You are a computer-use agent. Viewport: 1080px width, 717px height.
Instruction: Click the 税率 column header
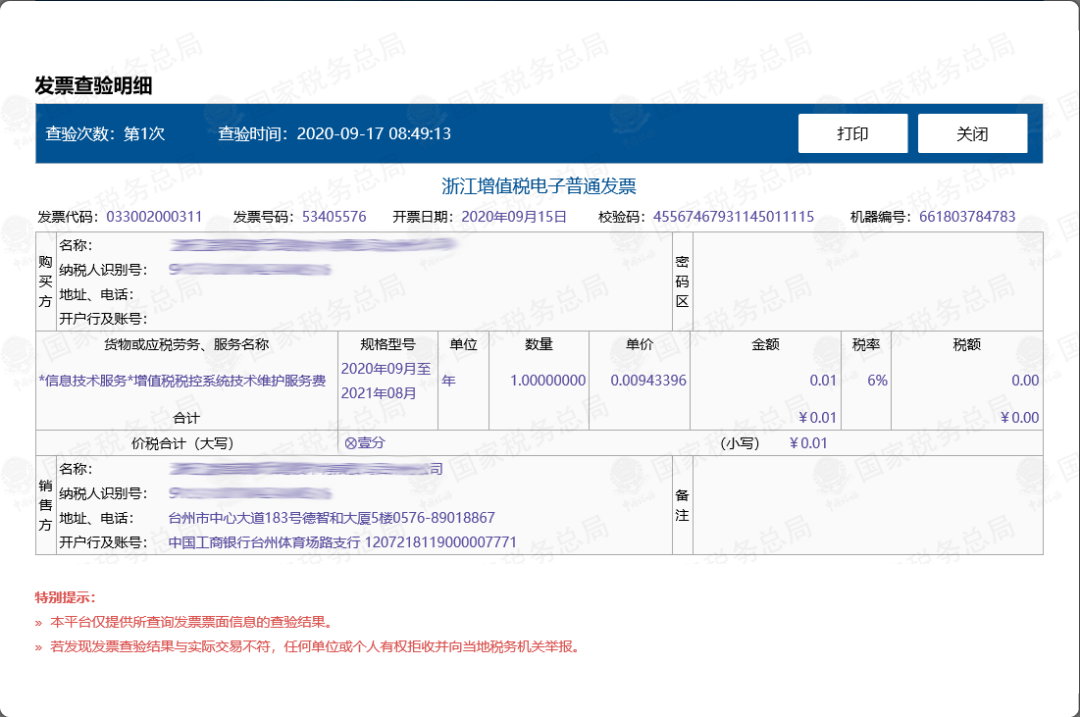point(866,344)
